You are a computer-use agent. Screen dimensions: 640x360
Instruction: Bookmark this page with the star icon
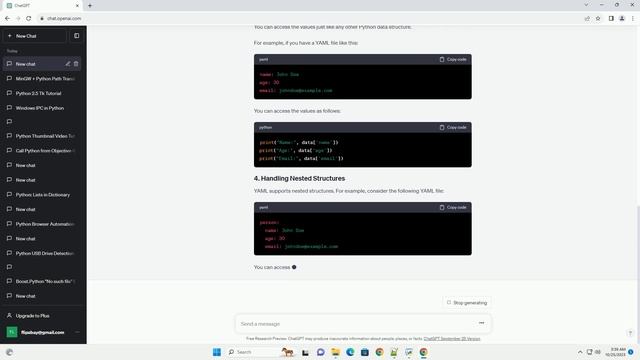click(x=598, y=18)
